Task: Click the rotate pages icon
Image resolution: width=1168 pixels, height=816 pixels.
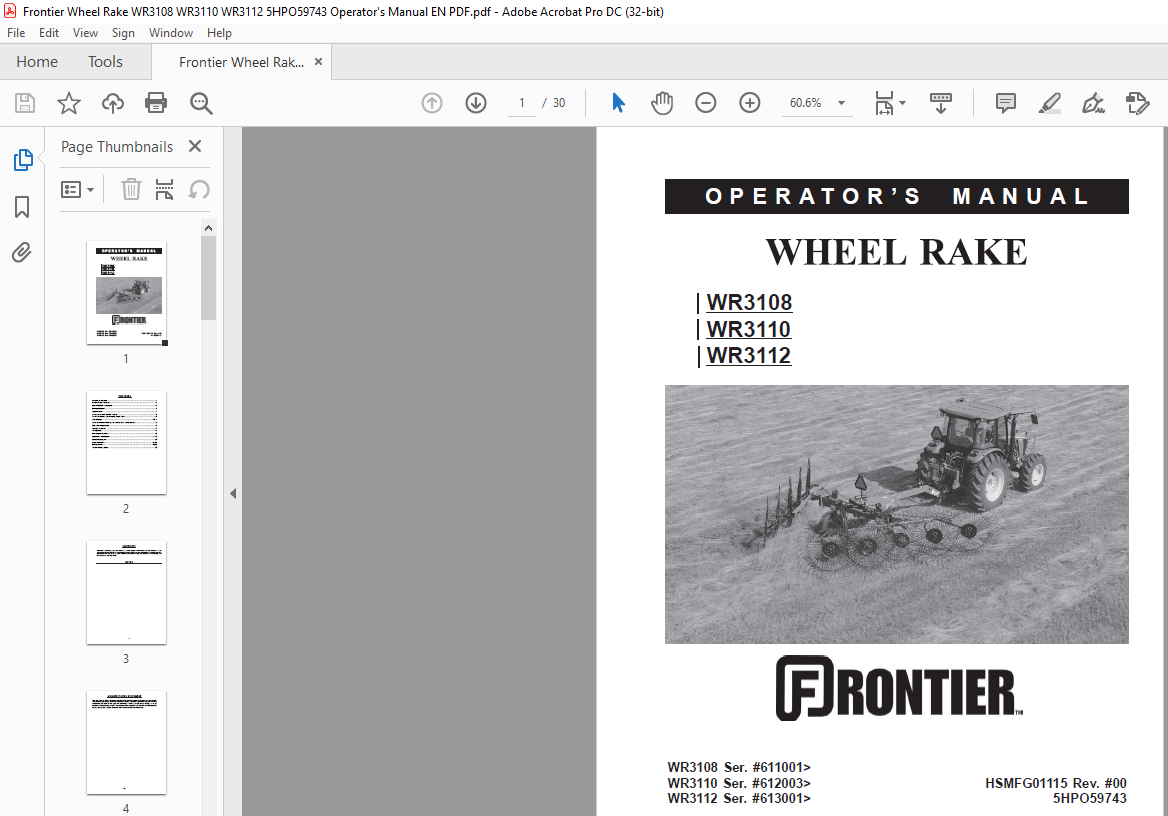Action: click(x=199, y=189)
